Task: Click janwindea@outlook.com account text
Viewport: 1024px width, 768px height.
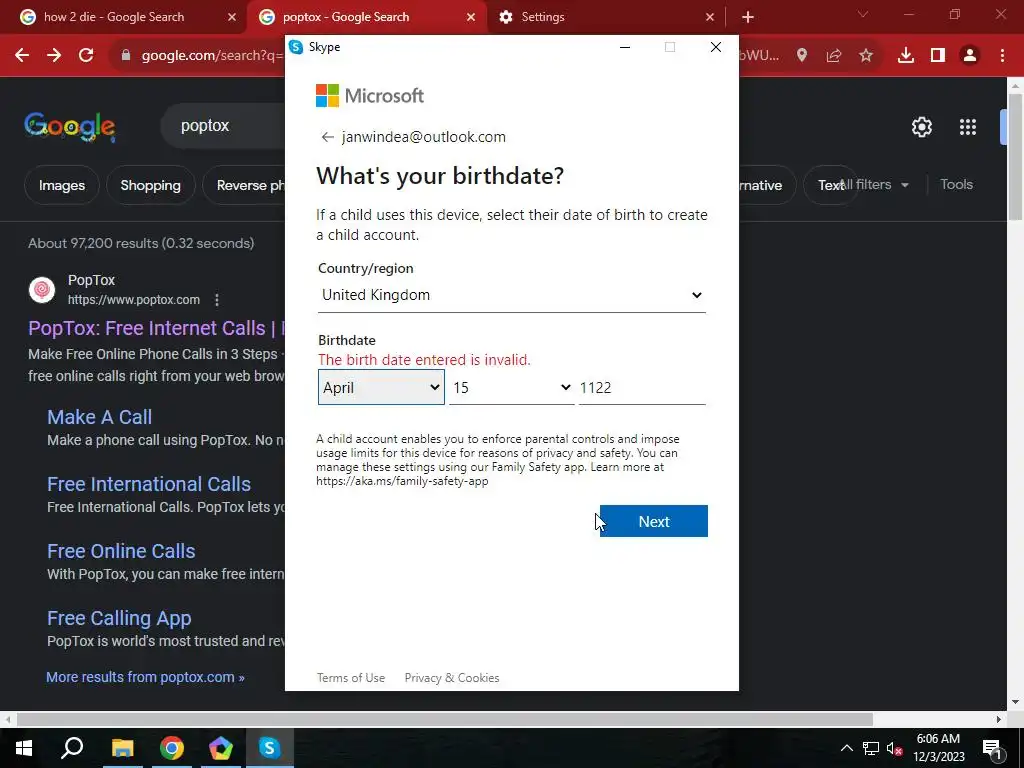Action: click(423, 137)
